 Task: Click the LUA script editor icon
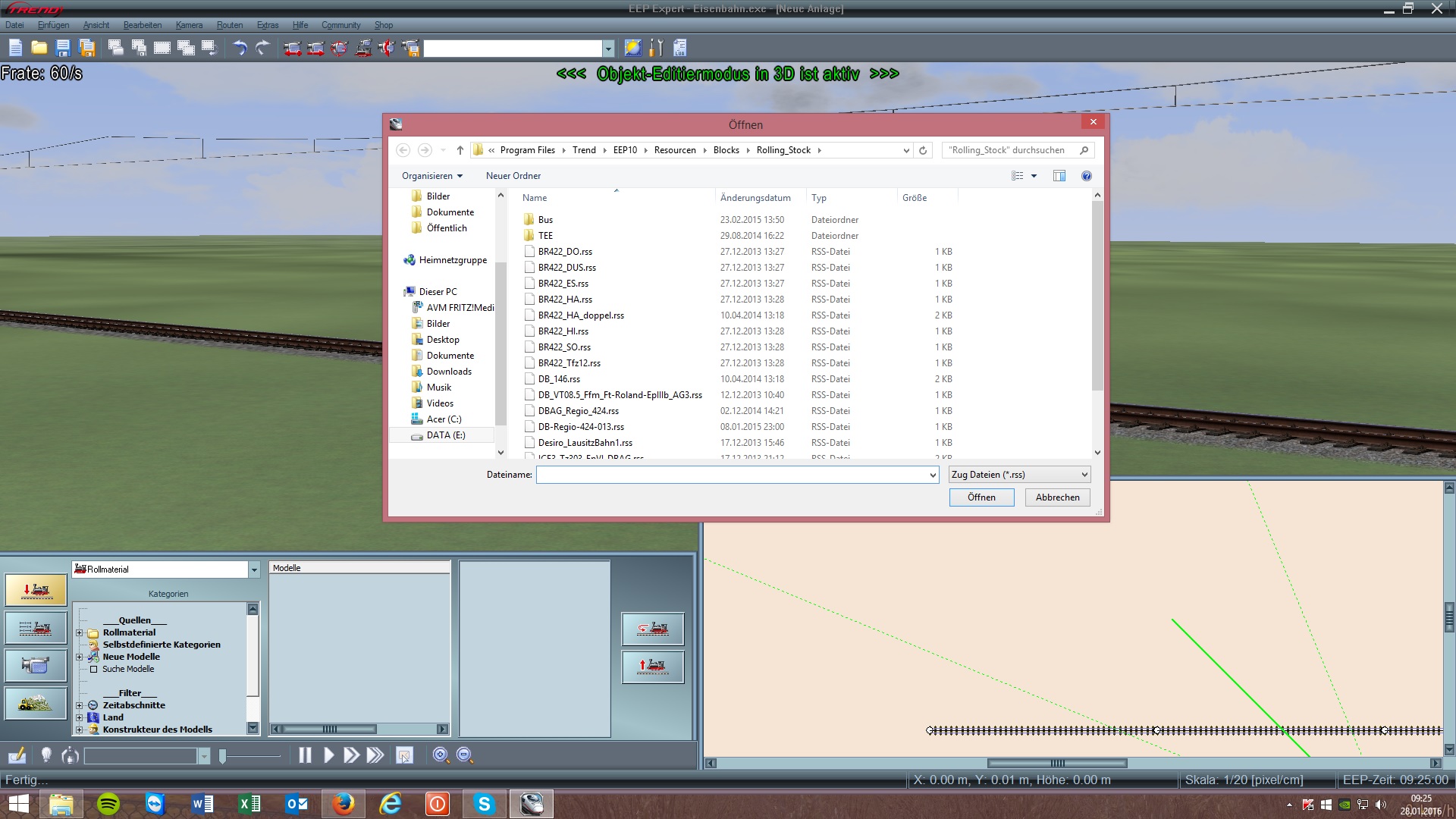[x=679, y=48]
